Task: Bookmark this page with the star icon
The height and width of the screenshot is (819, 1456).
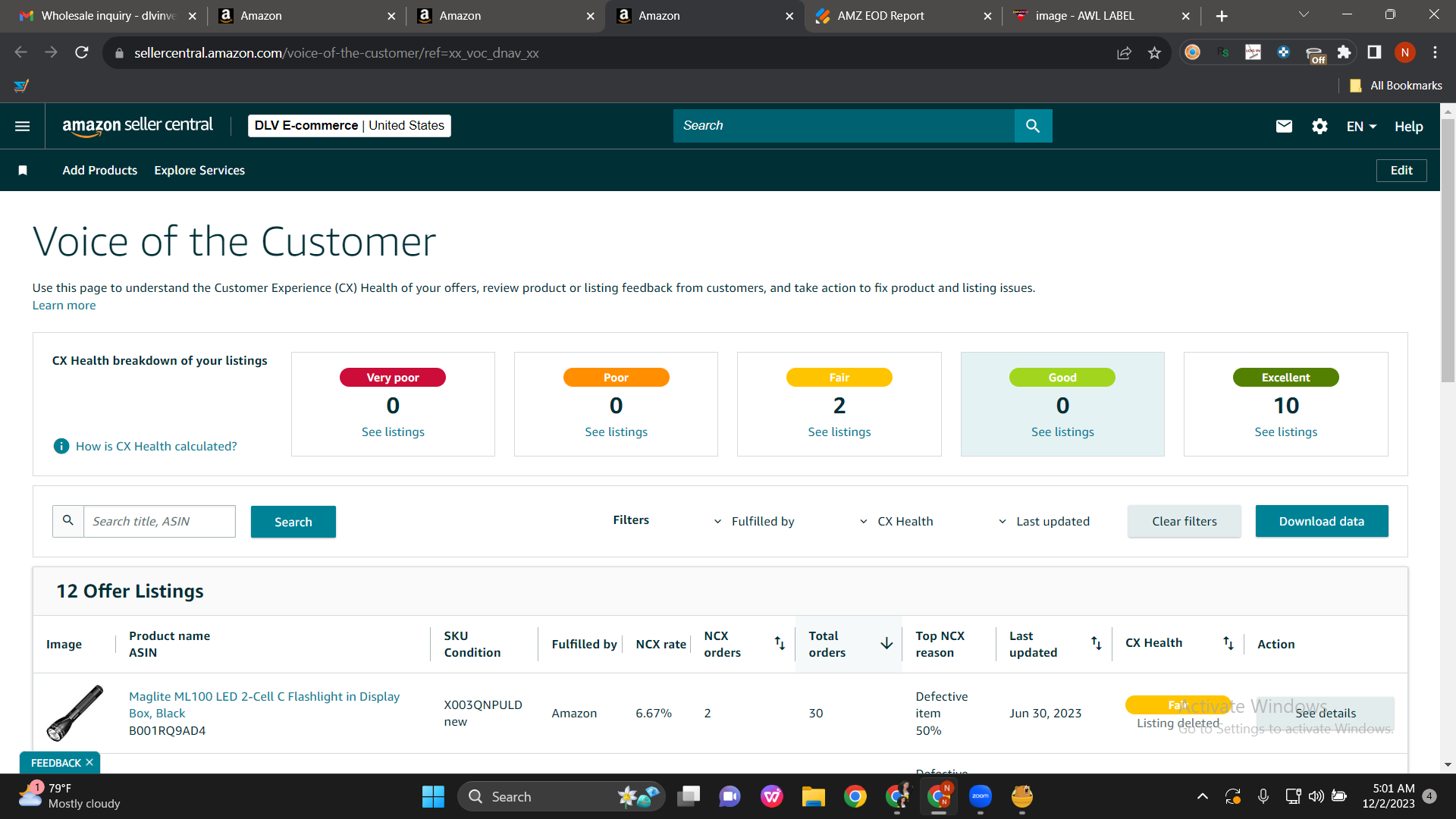Action: [x=1154, y=52]
